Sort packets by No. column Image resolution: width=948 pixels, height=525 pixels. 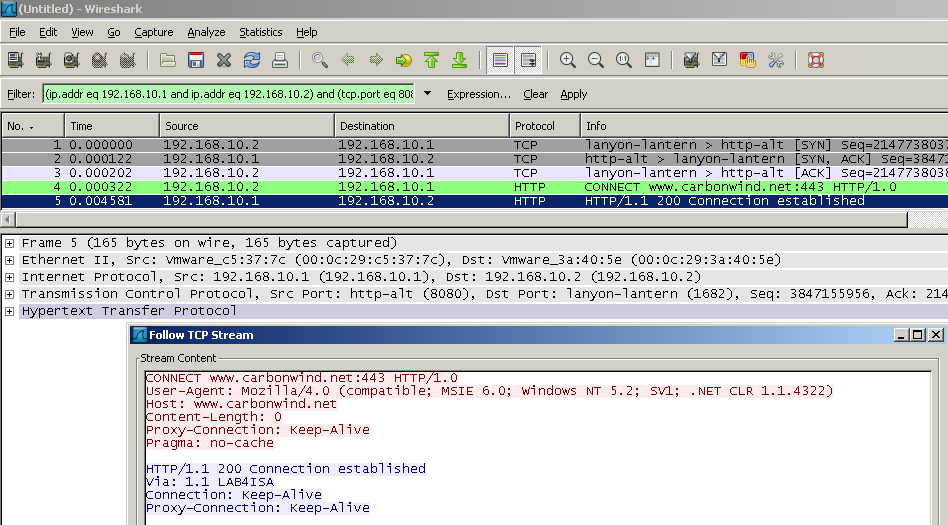click(33, 126)
